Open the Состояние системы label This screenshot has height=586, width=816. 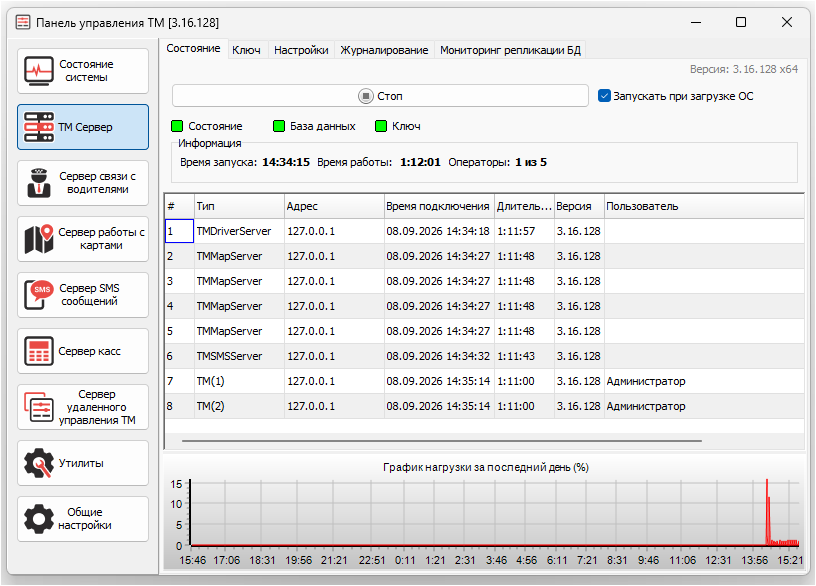[86, 71]
